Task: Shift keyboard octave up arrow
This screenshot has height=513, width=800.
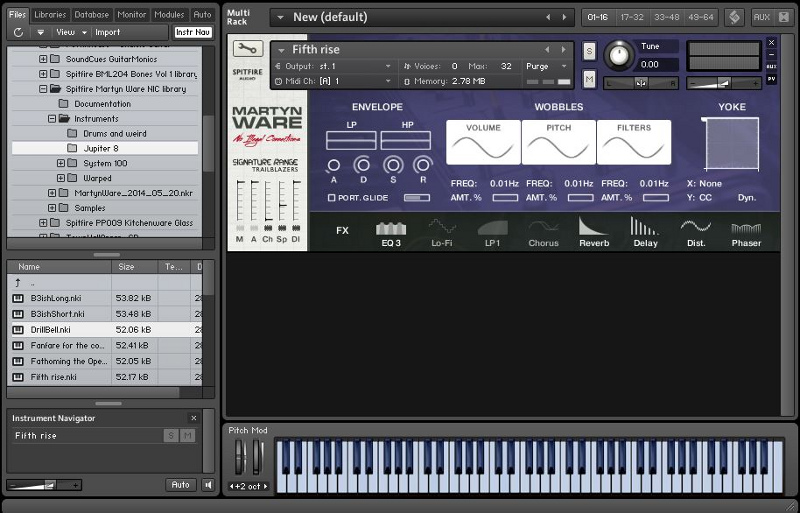Action: coord(265,486)
